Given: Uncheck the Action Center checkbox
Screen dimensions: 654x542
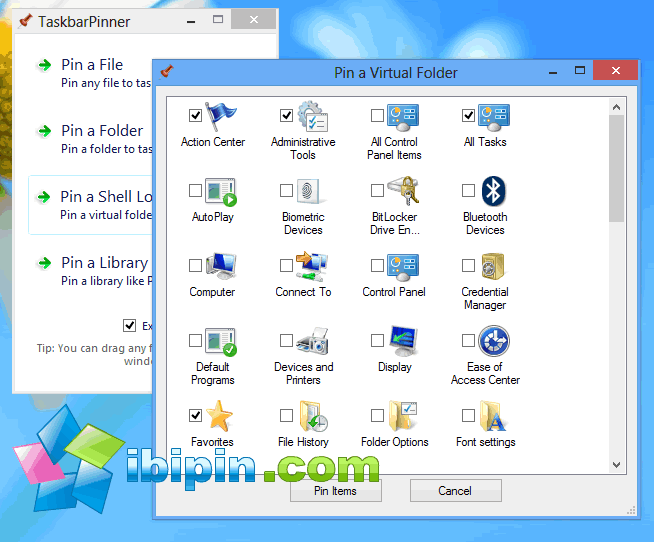Looking at the screenshot, I should (x=195, y=115).
